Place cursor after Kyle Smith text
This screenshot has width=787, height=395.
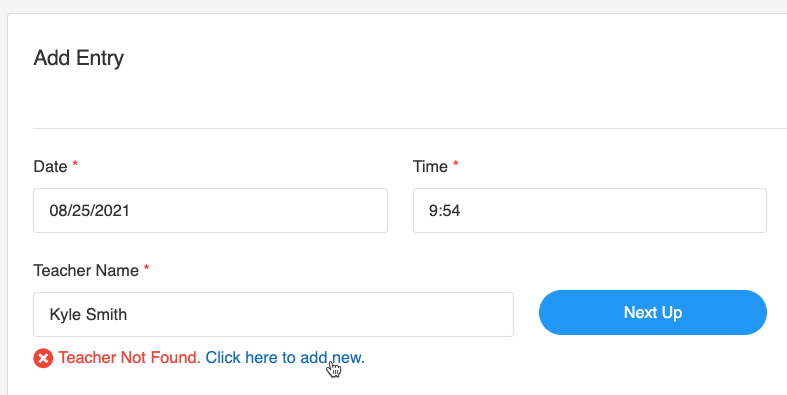[x=128, y=315]
